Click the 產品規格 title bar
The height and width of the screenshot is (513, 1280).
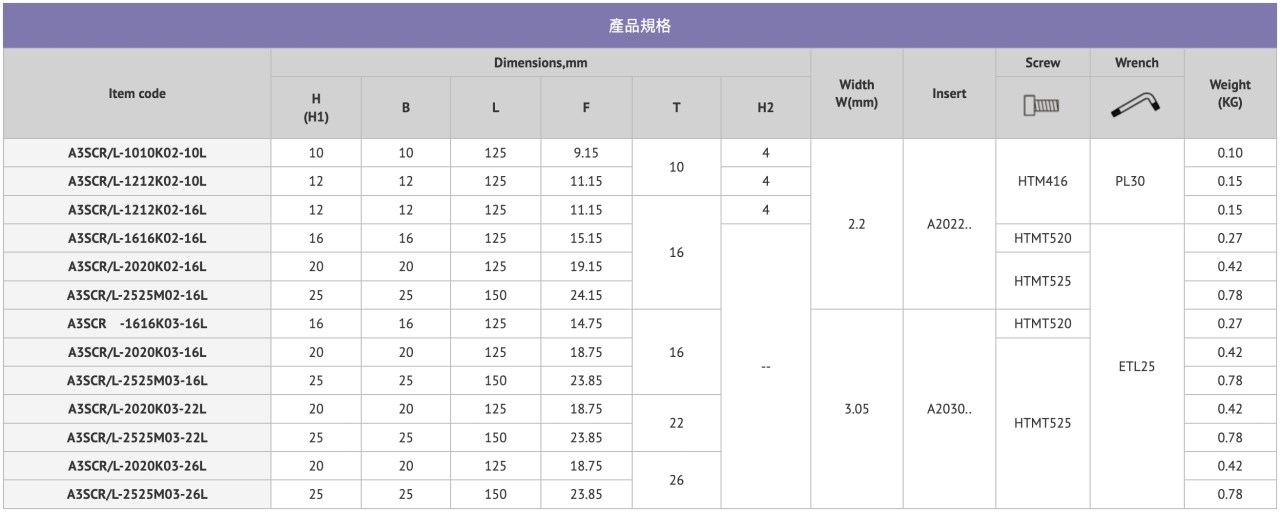pos(640,26)
